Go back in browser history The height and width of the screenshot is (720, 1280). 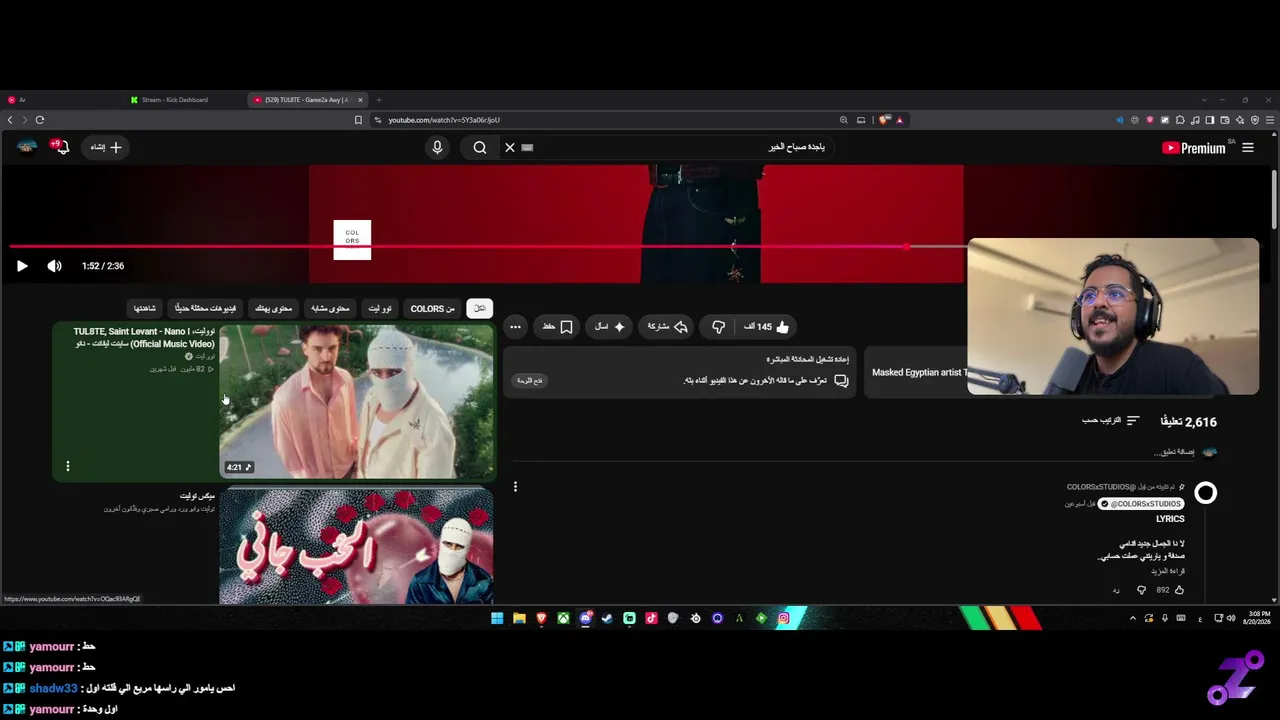[x=10, y=120]
